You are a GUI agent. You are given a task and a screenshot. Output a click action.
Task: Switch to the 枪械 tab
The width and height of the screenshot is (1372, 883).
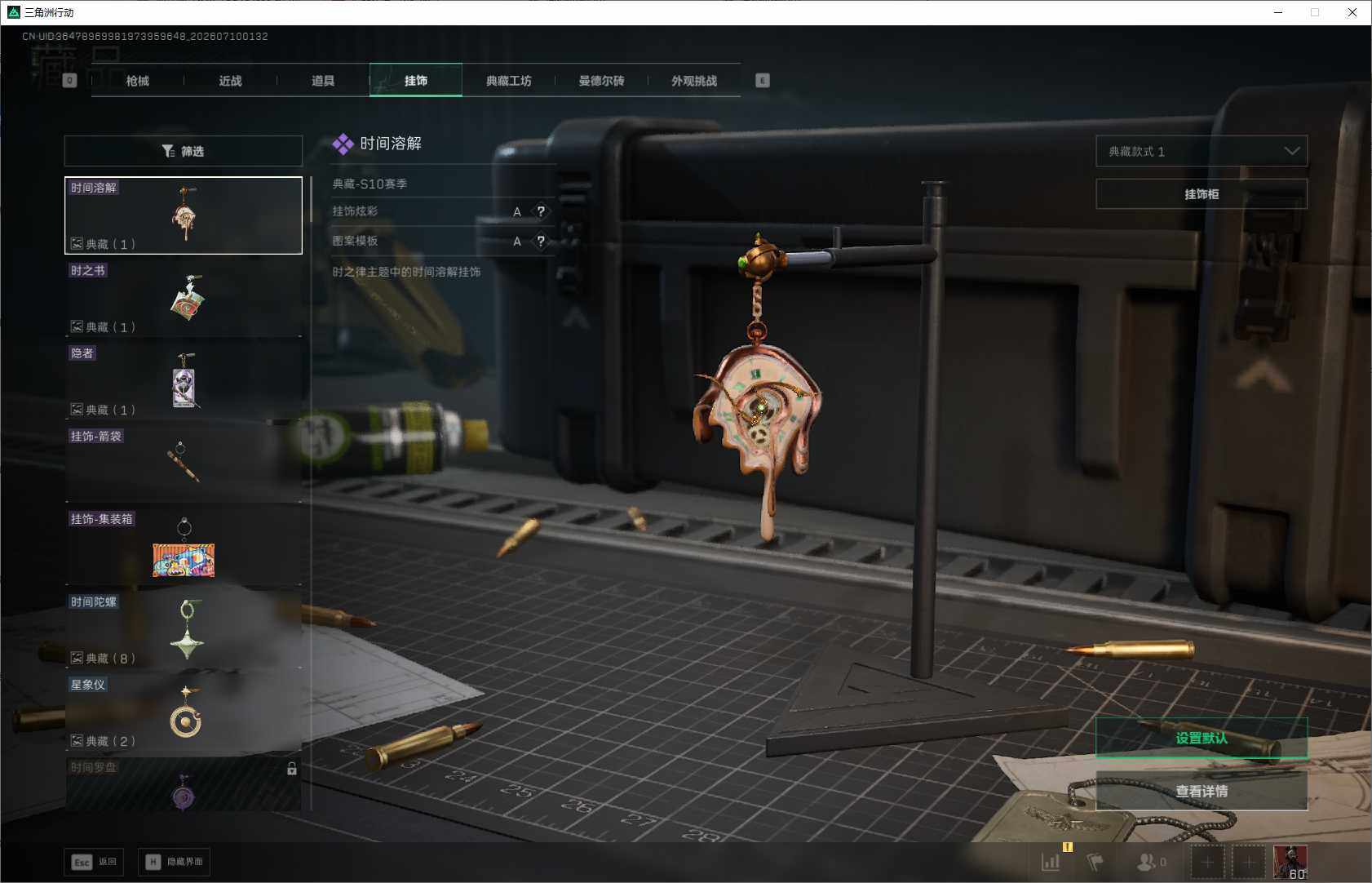tap(138, 80)
